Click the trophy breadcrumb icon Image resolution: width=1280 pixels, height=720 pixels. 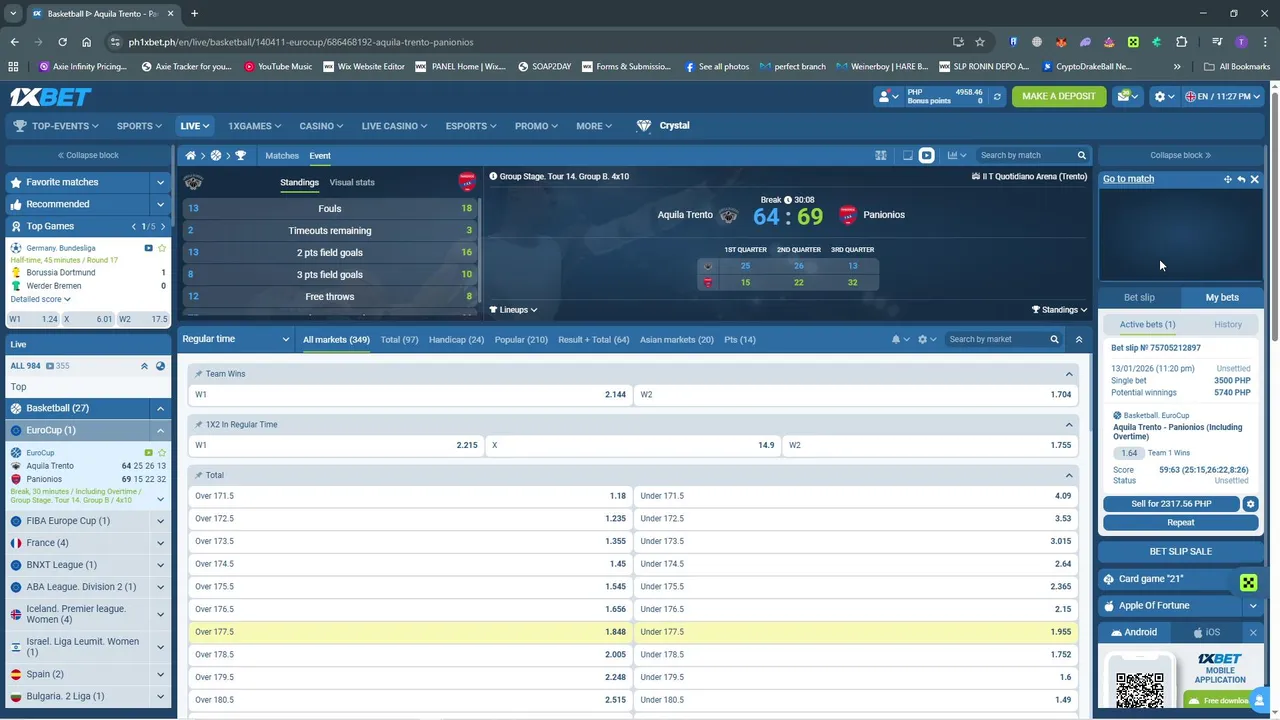tap(240, 155)
